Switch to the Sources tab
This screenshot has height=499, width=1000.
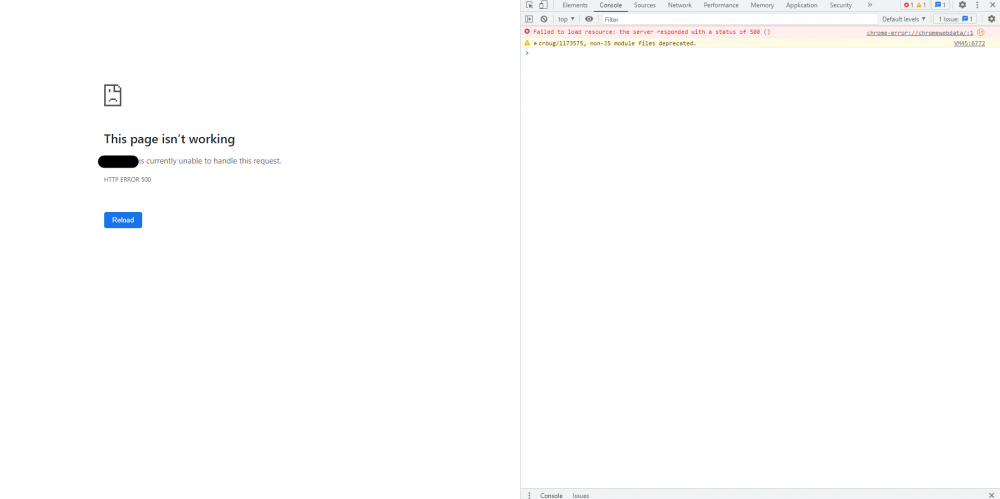tap(645, 5)
